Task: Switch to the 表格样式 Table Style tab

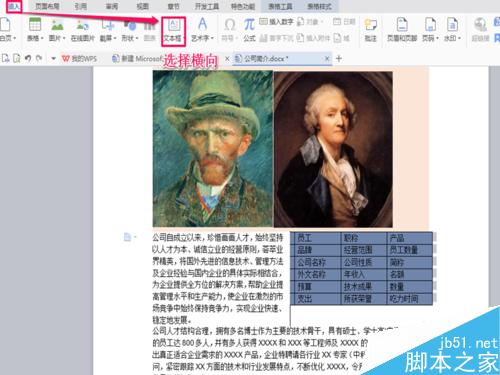Action: (x=319, y=6)
